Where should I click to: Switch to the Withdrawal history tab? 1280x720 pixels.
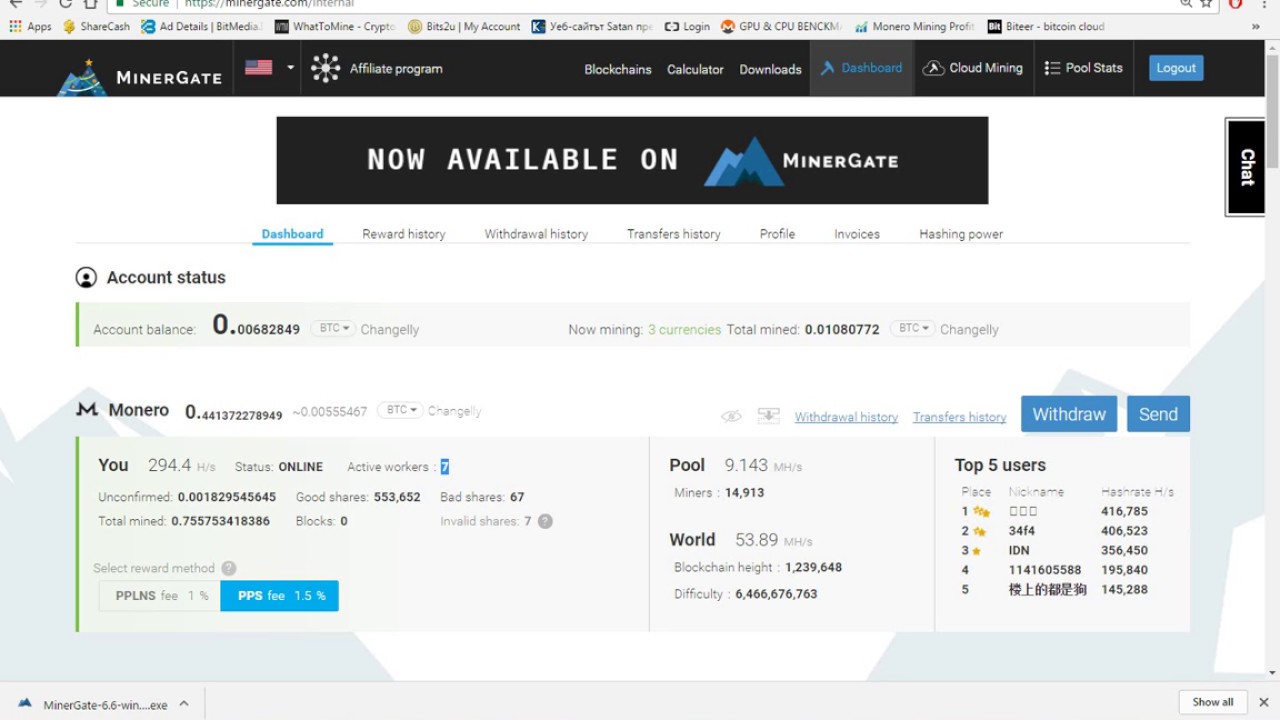(x=536, y=234)
